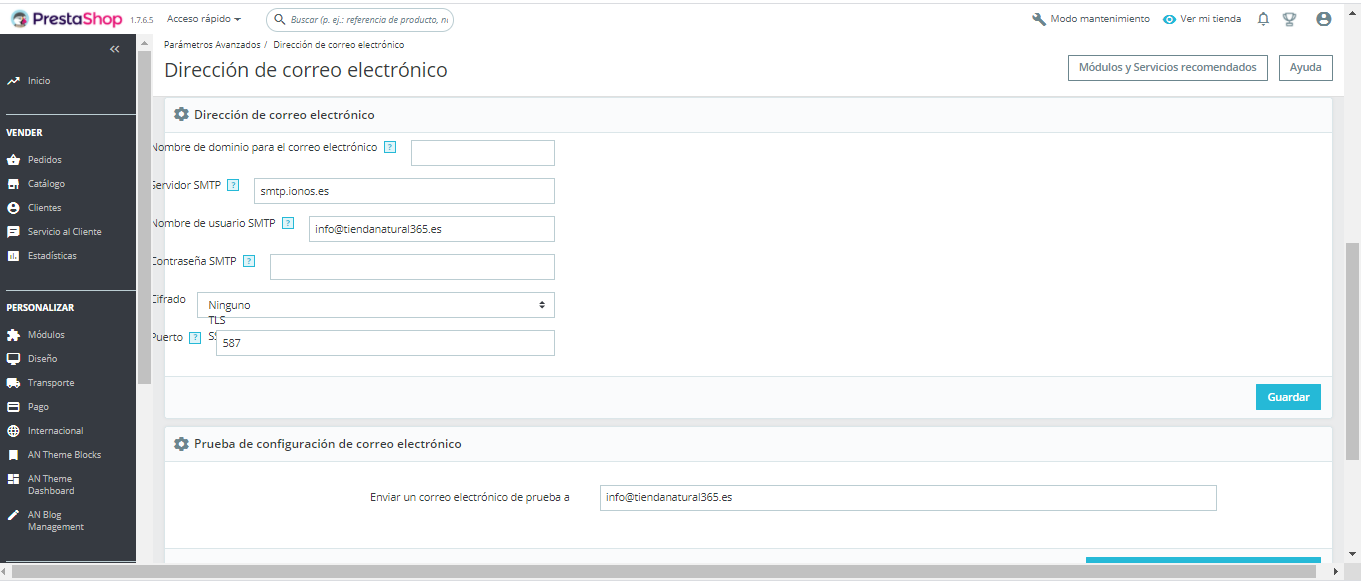Collapse the sidebar with double chevron icon
1365x581 pixels.
(x=114, y=49)
